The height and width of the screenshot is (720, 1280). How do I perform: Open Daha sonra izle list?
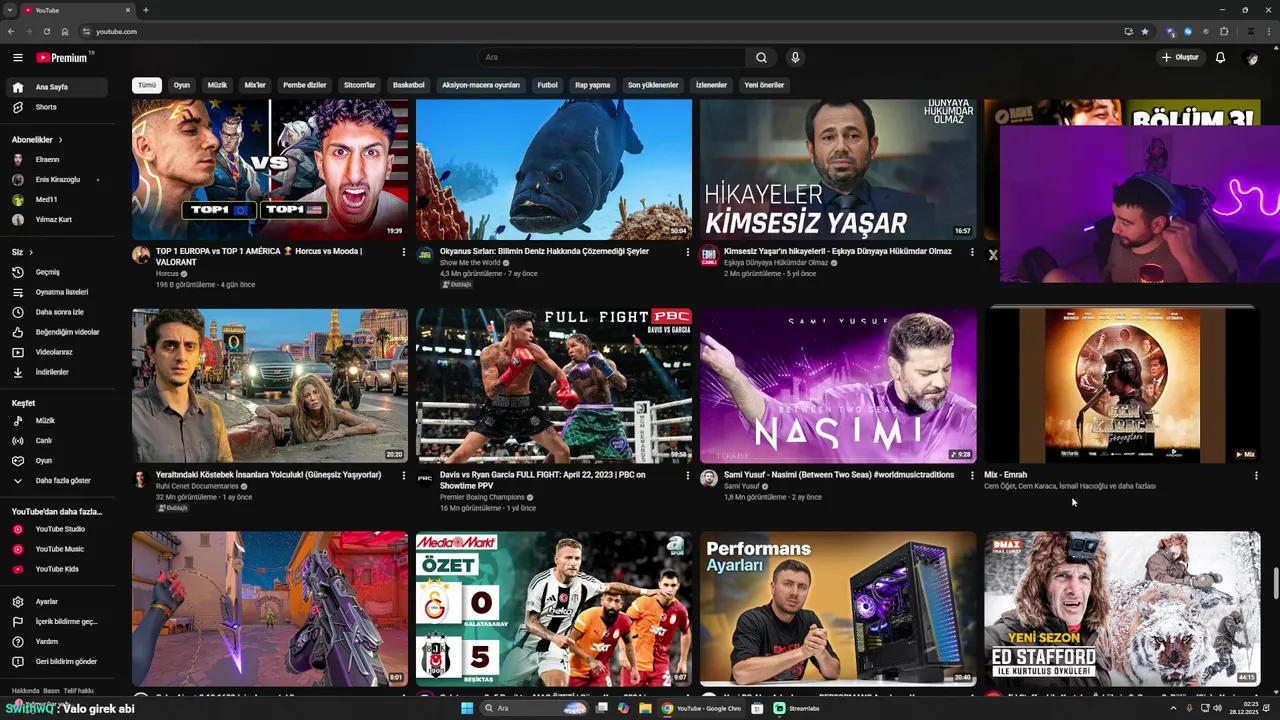pyautogui.click(x=56, y=312)
